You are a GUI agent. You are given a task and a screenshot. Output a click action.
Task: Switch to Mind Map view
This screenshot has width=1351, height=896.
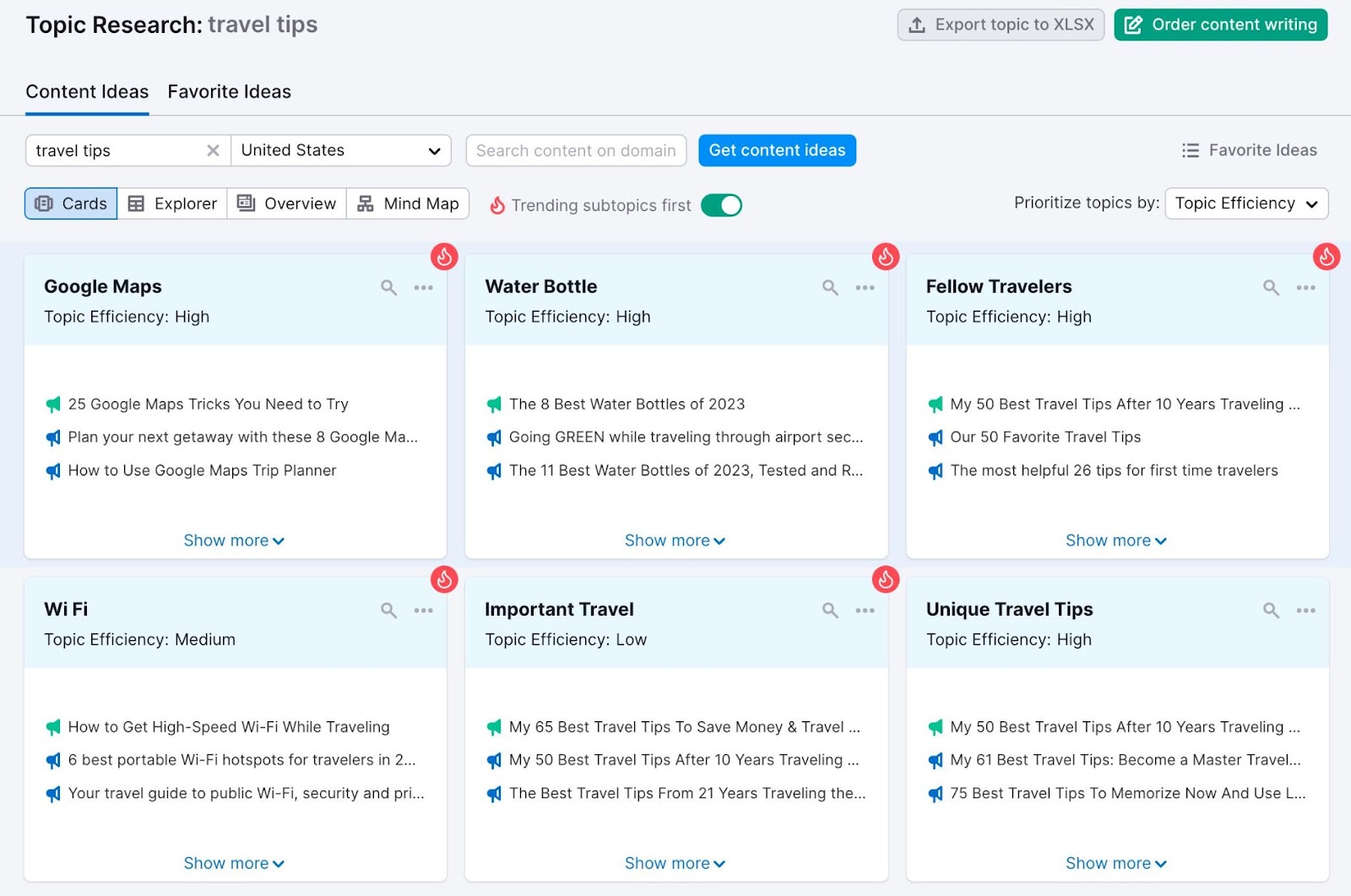(x=408, y=203)
